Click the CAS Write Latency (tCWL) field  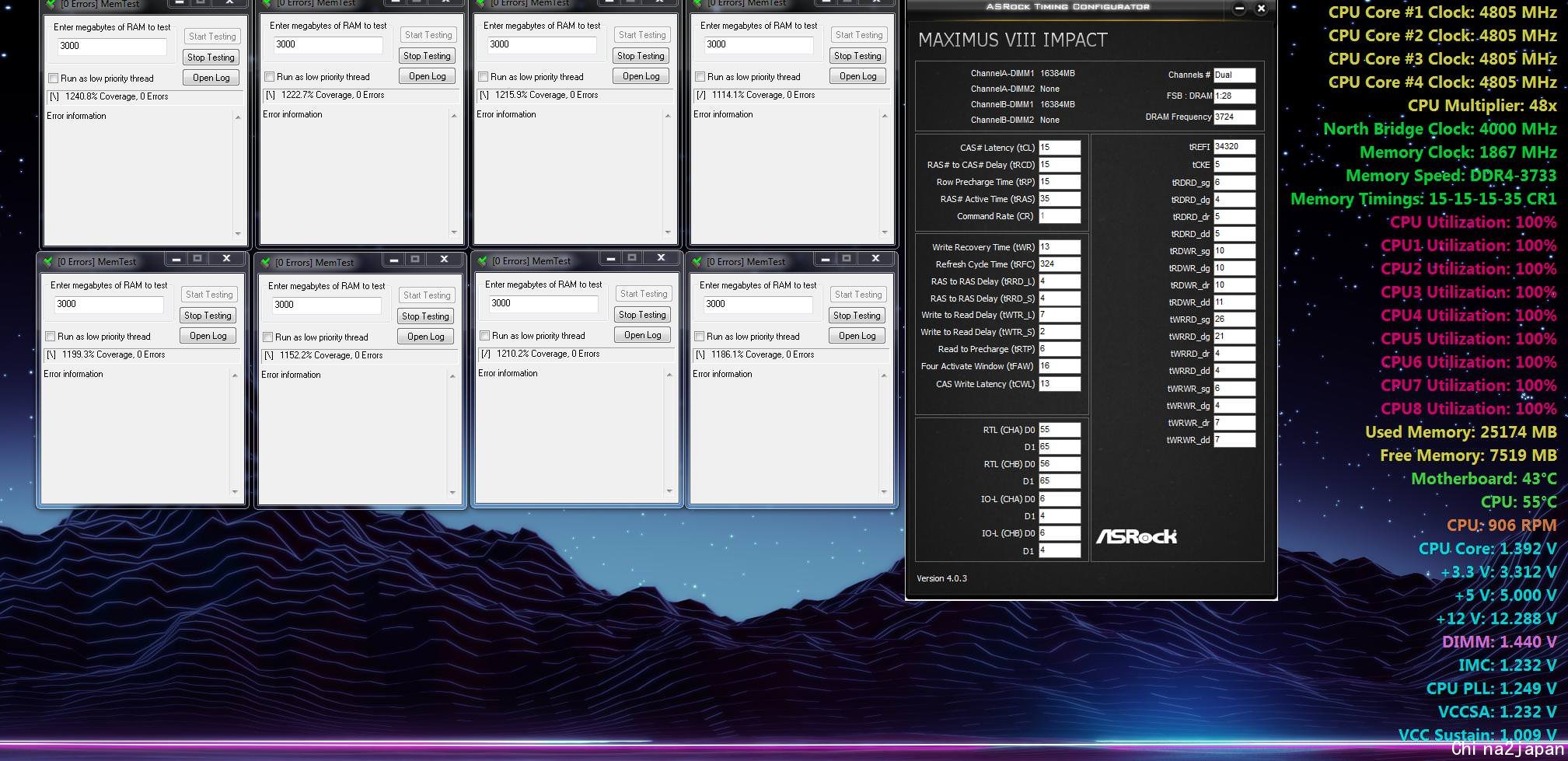click(1060, 384)
